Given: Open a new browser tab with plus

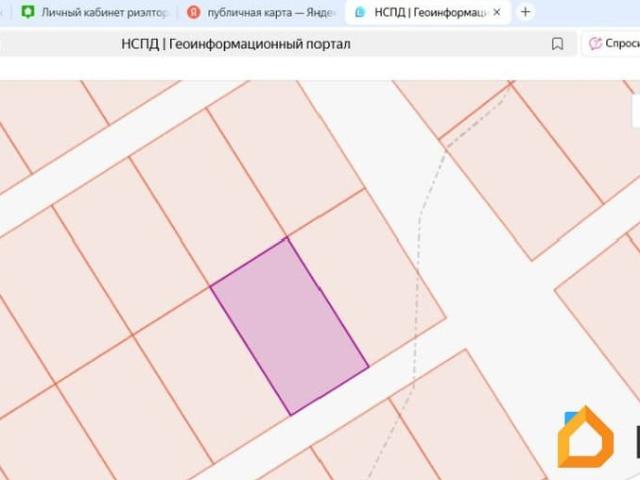Looking at the screenshot, I should tap(525, 13).
